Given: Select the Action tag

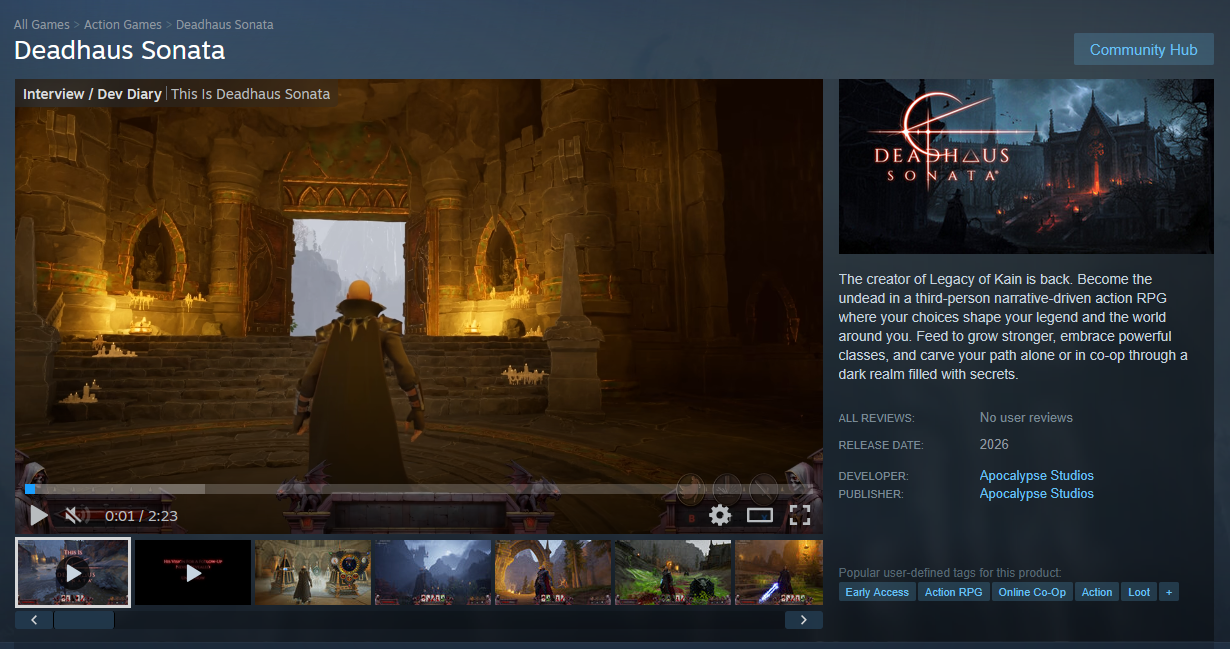Looking at the screenshot, I should click(1097, 592).
